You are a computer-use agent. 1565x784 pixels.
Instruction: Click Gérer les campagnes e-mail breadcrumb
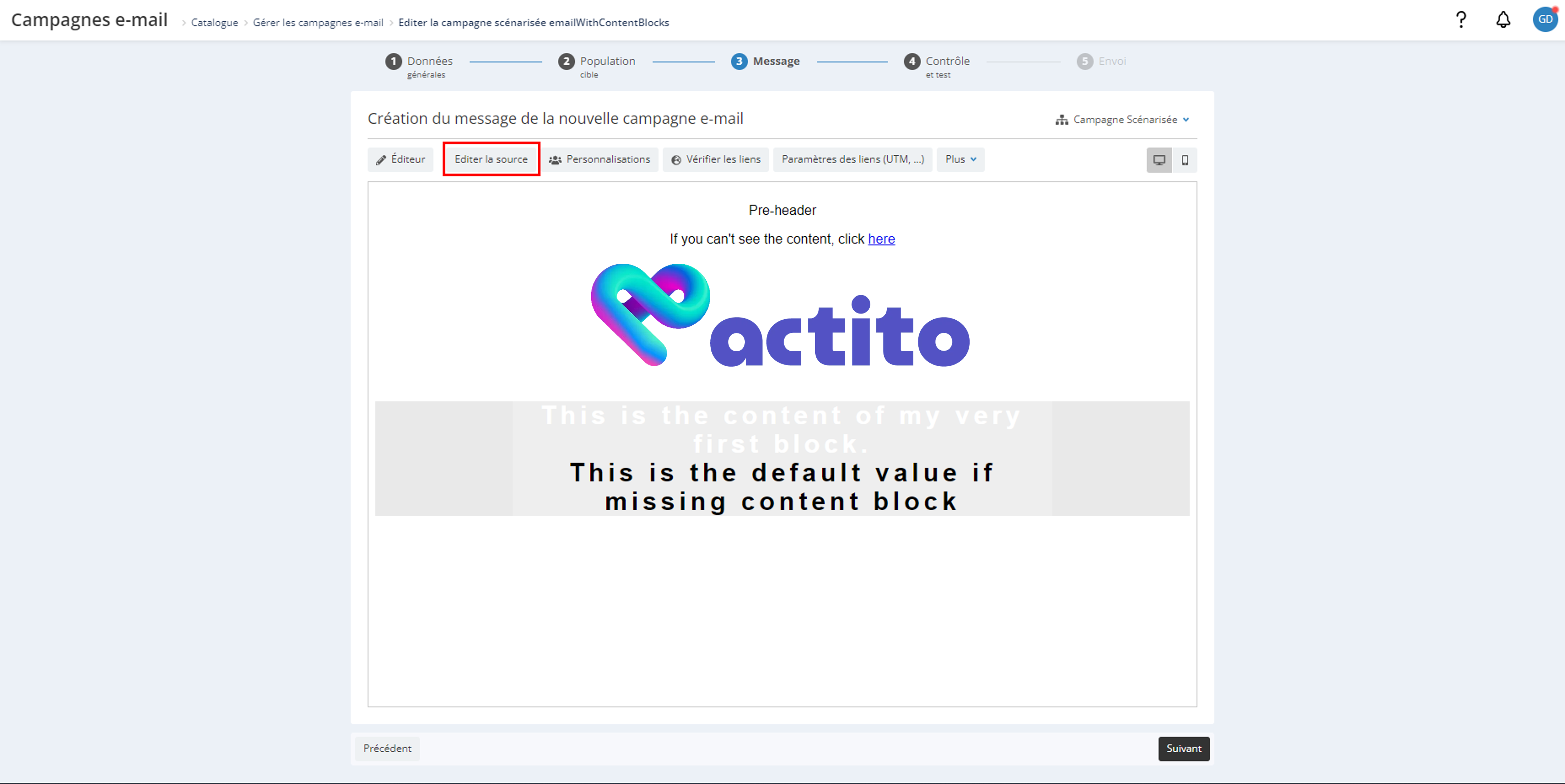point(318,22)
